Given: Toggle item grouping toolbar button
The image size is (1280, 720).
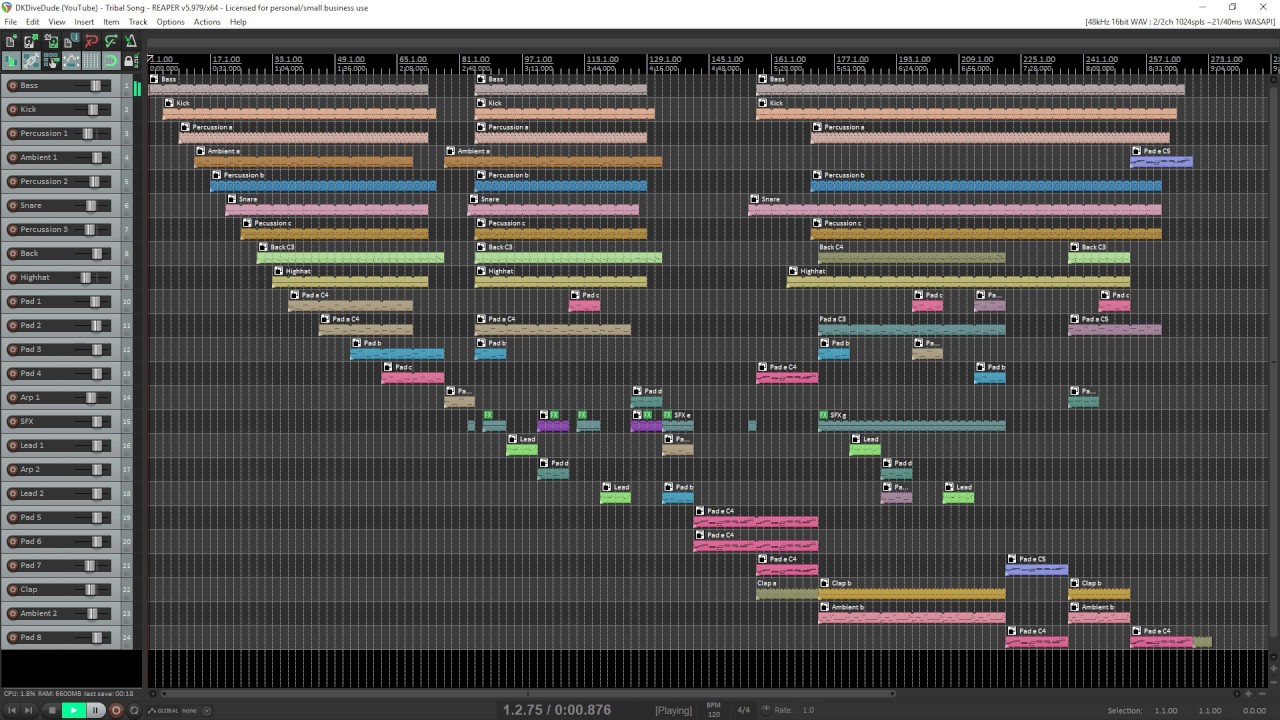Looking at the screenshot, I should point(31,61).
